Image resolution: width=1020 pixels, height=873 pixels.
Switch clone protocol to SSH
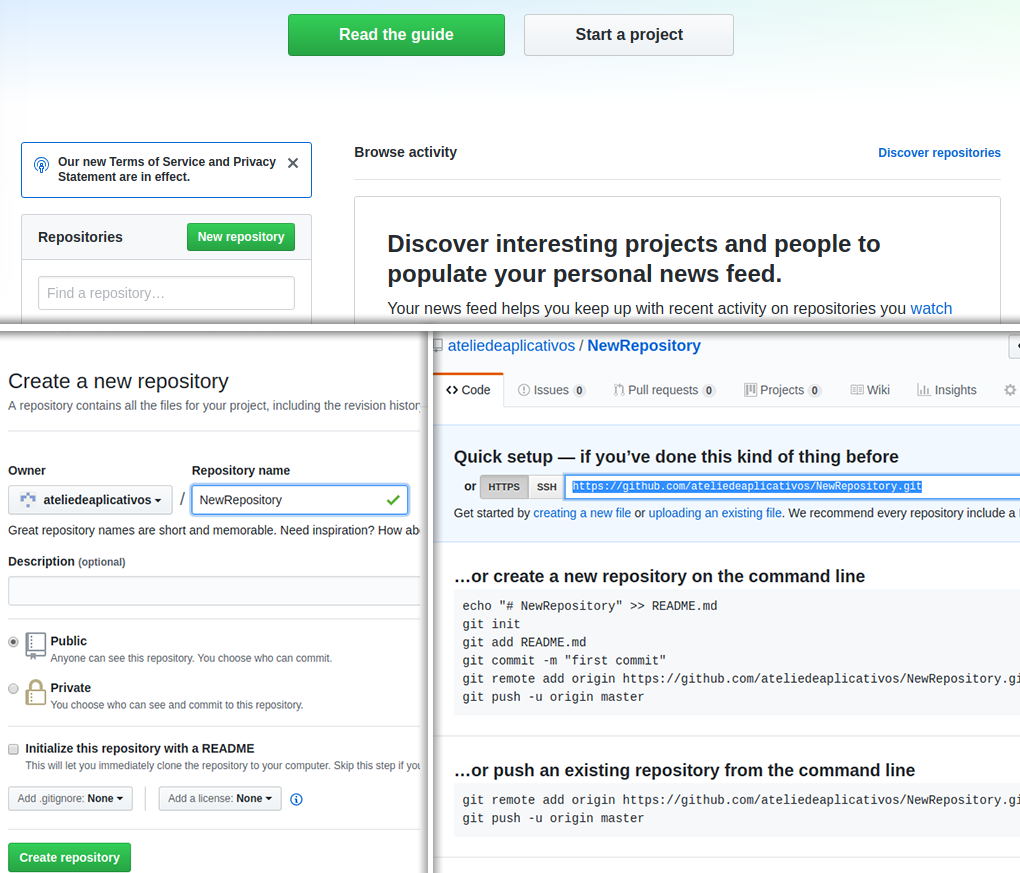[546, 486]
